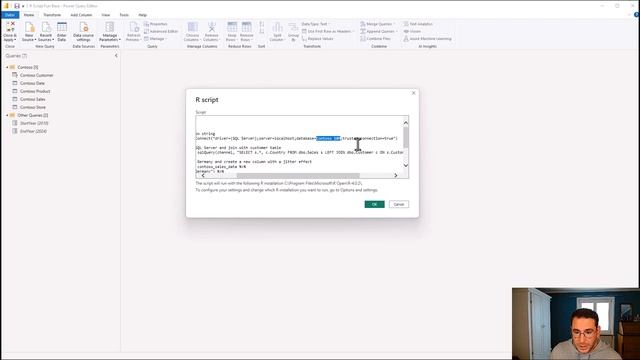
Task: Click the Enter Data icon
Action: 62,27
